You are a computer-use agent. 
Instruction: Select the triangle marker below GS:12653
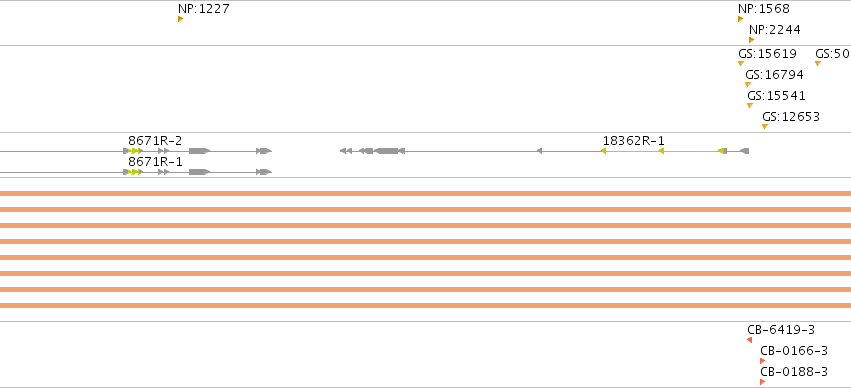coord(765,126)
